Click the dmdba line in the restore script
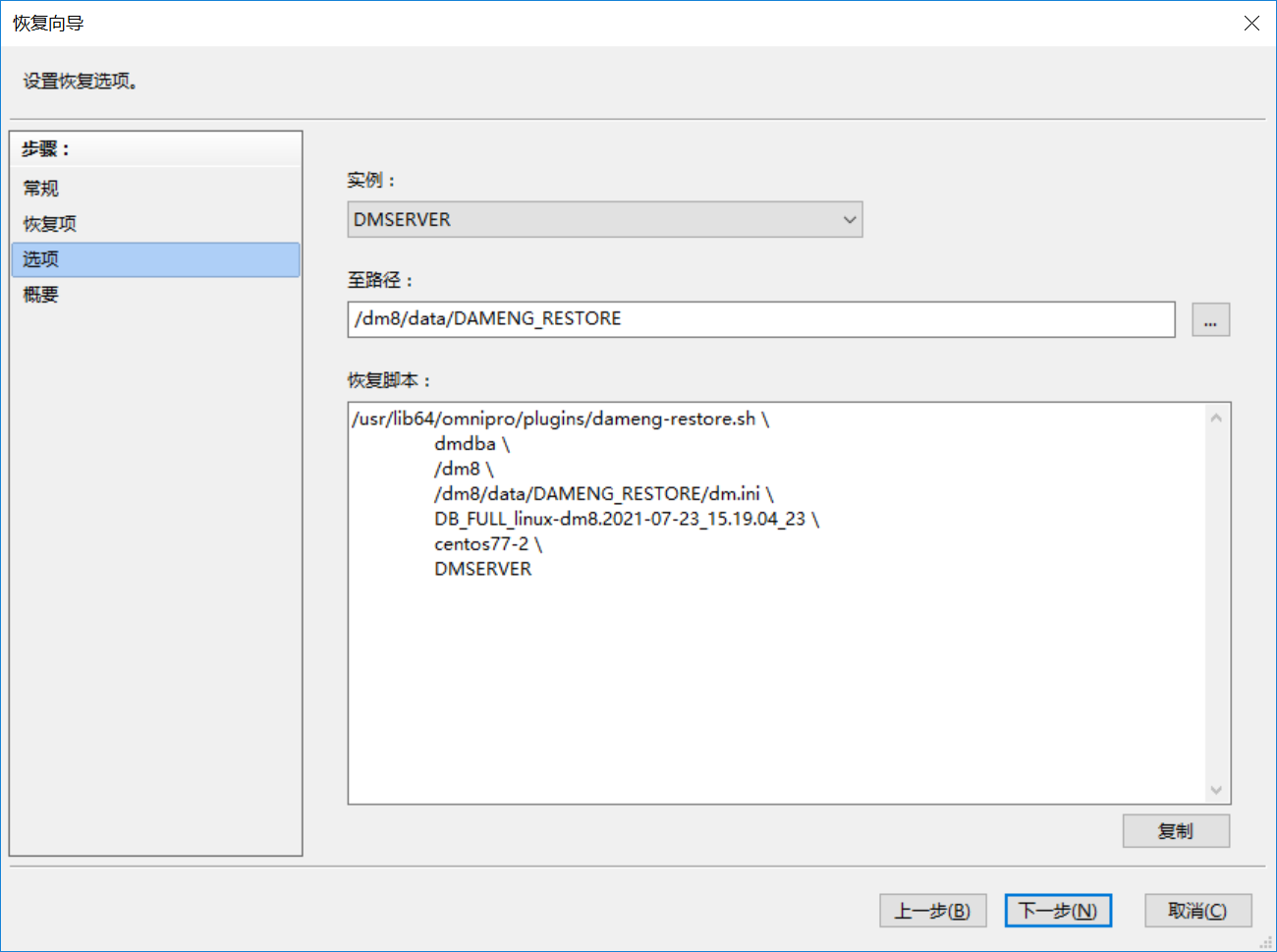The width and height of the screenshot is (1277, 952). tap(472, 444)
